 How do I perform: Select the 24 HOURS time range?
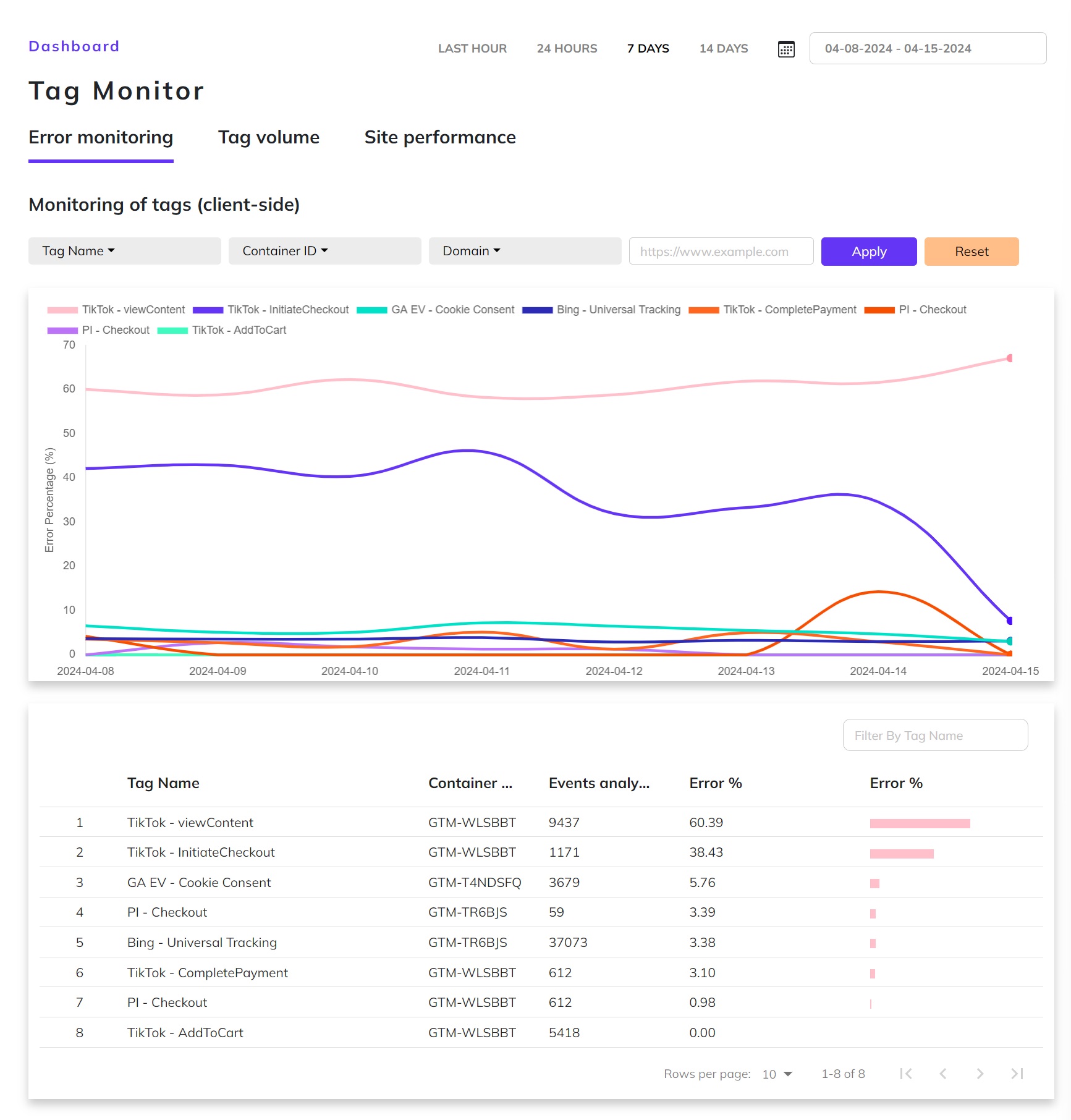tap(567, 48)
